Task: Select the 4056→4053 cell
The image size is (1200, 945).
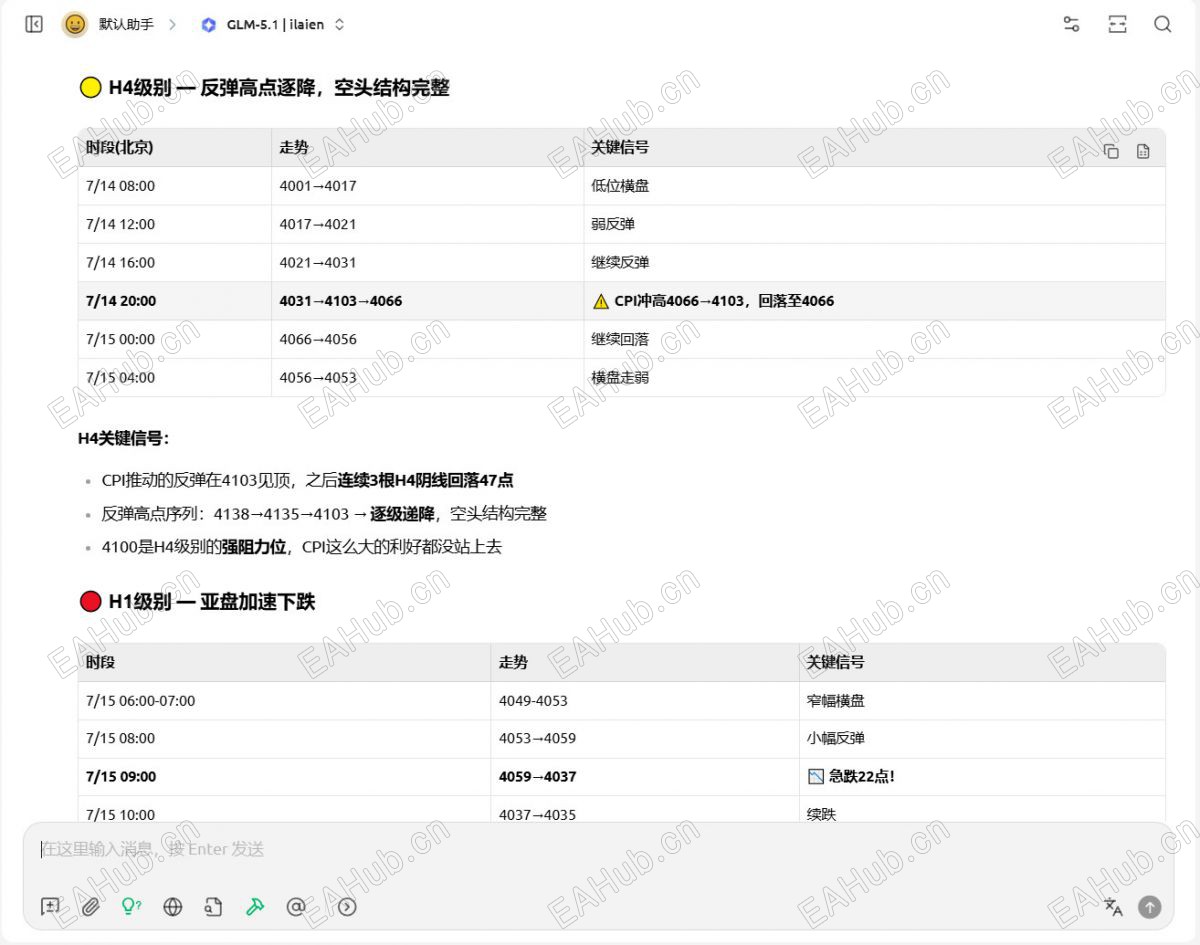Action: [x=427, y=378]
